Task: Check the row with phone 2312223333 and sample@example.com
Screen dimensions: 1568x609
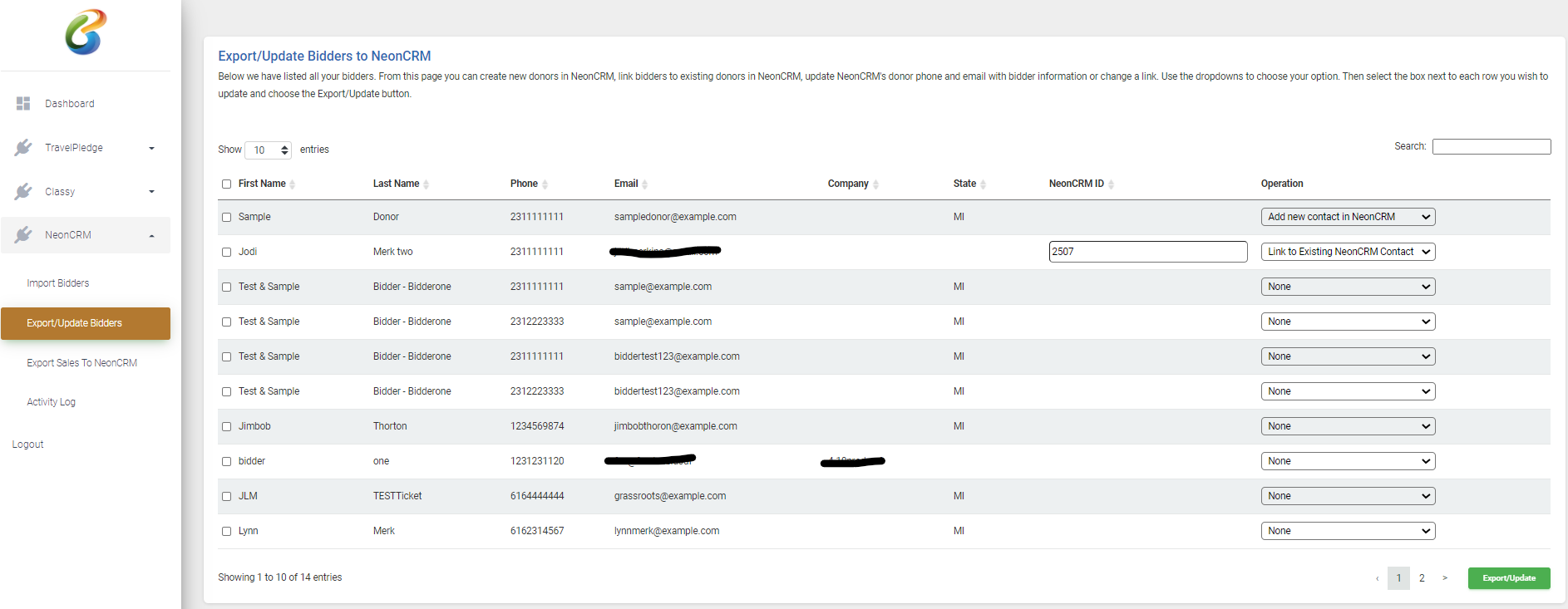Action: [x=226, y=322]
